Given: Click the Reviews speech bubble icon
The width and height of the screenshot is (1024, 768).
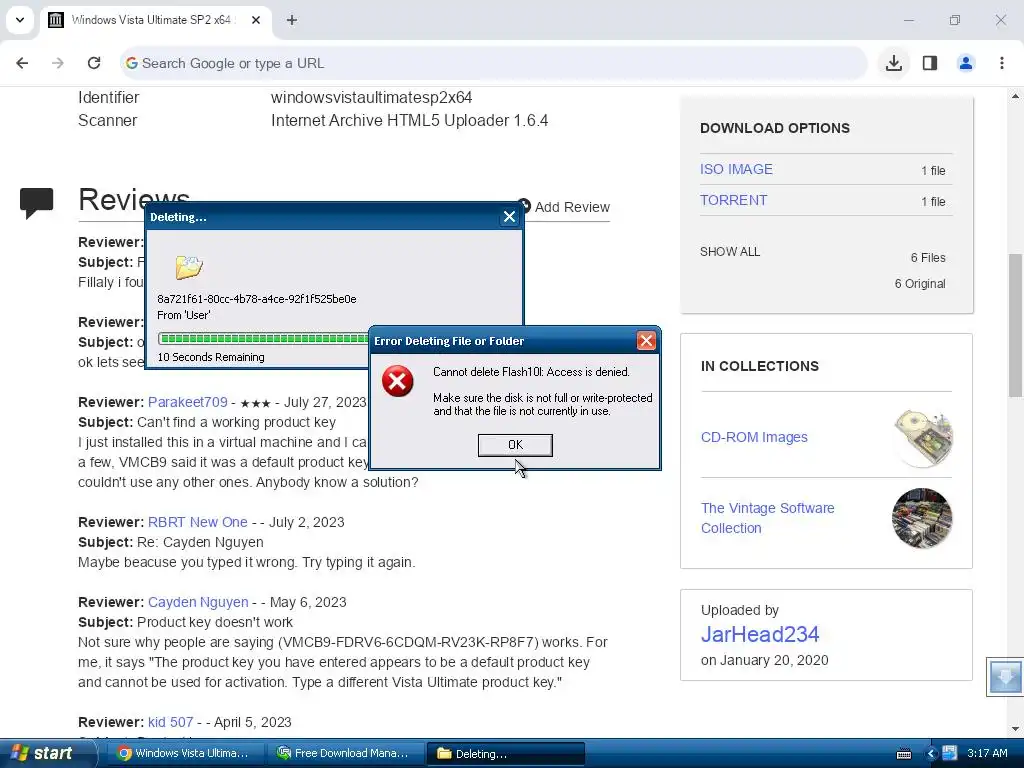Looking at the screenshot, I should coord(37,202).
